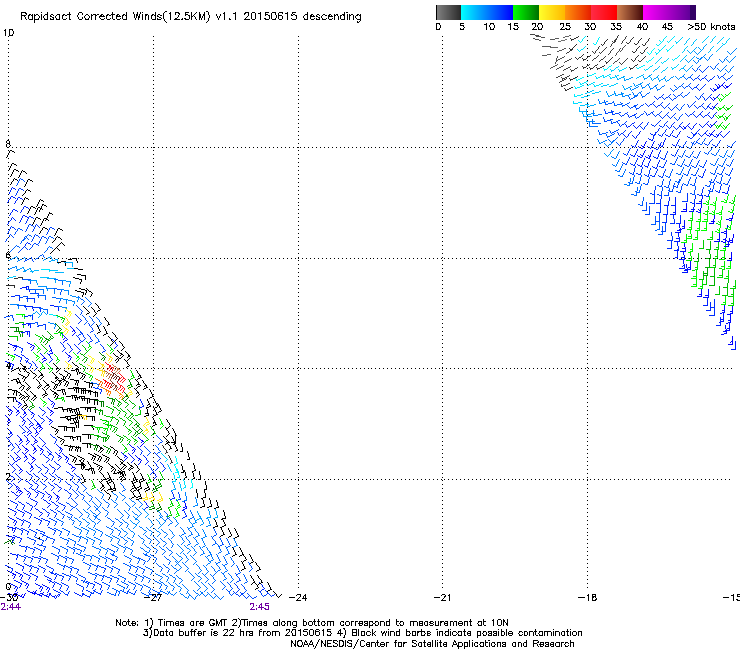Viewport: 740px width, 650px height.
Task: Click the purple time label '2:44'
Action: pos(11,607)
